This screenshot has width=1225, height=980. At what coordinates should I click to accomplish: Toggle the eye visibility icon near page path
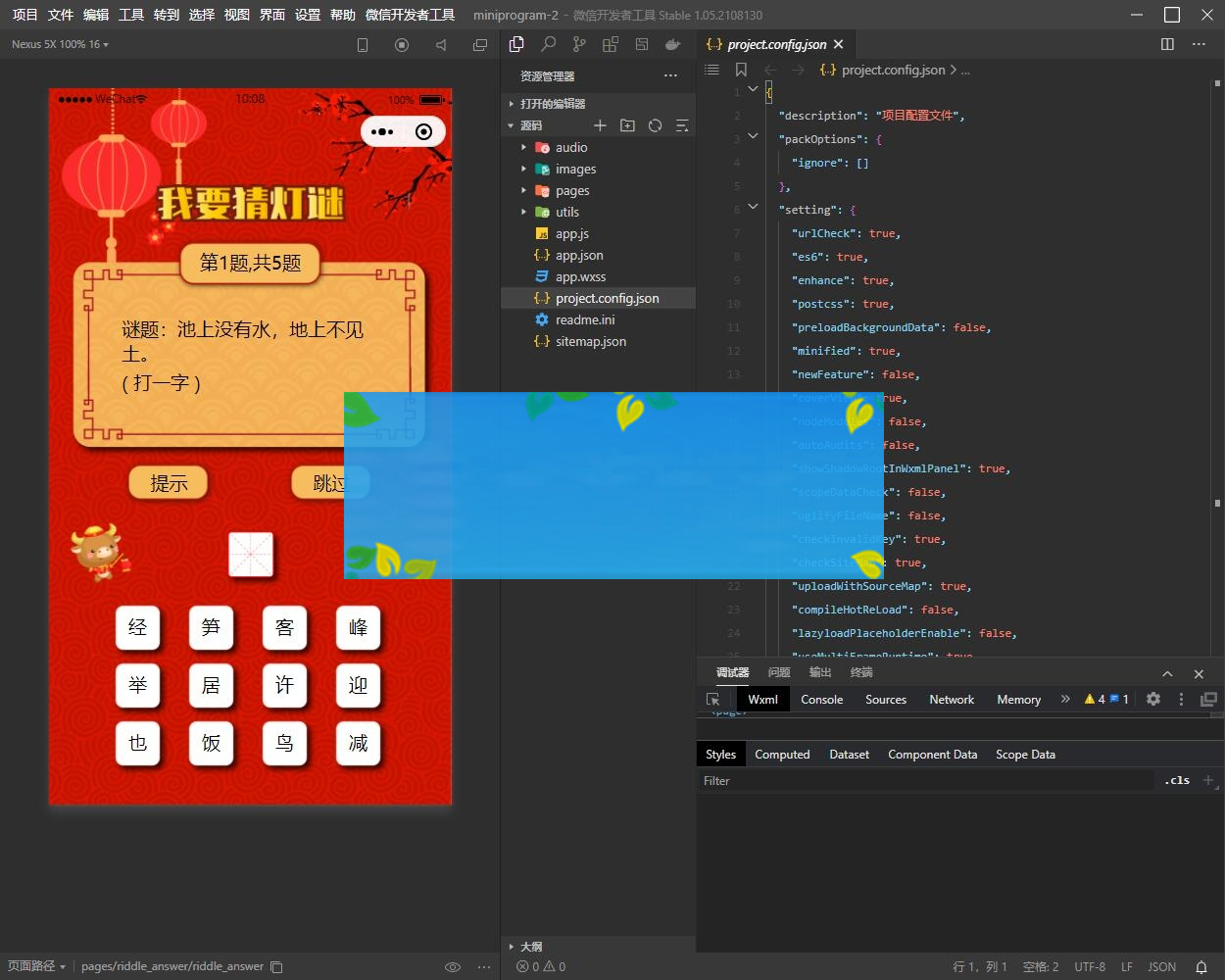coord(453,966)
